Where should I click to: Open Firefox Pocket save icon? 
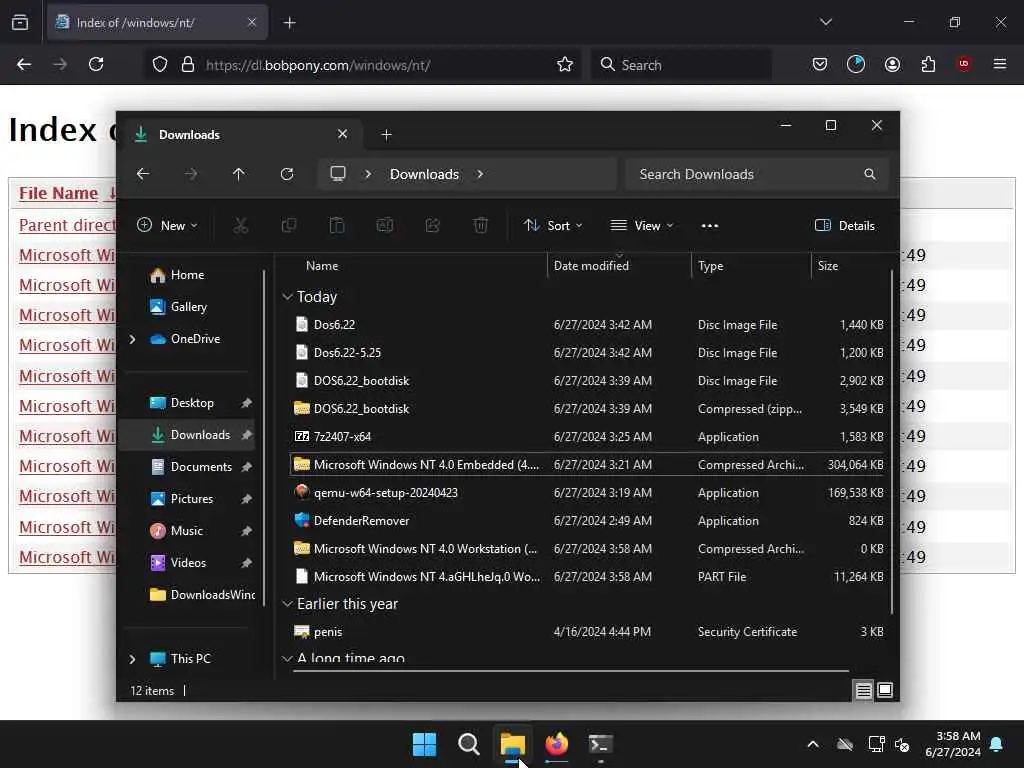coord(820,64)
